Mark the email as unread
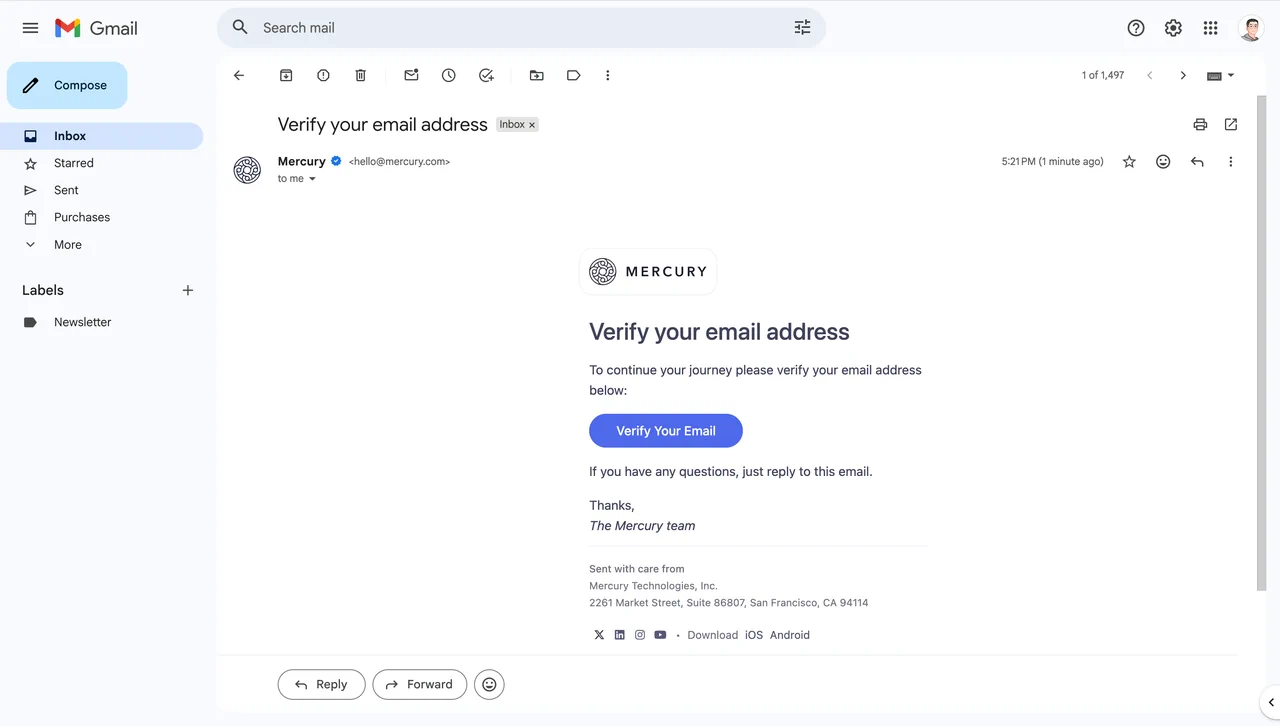 click(x=411, y=75)
